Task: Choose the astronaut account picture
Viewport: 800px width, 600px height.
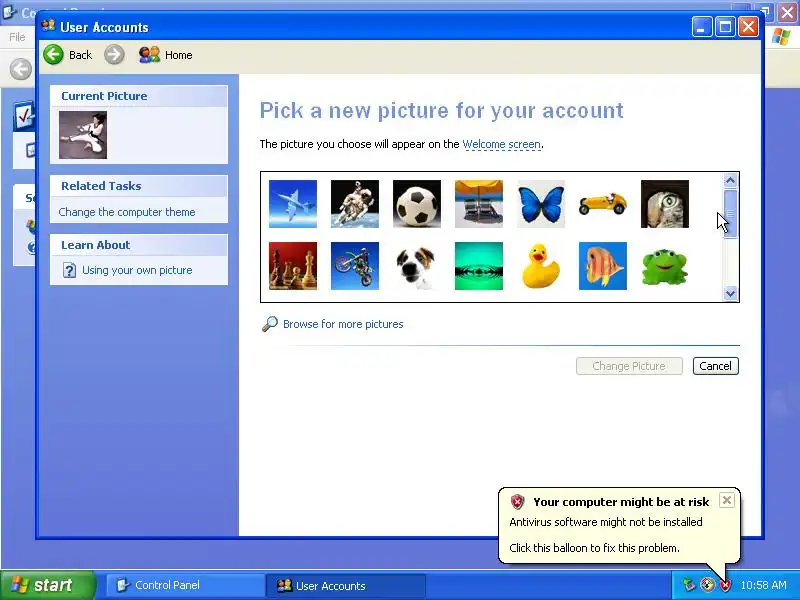Action: tap(355, 204)
